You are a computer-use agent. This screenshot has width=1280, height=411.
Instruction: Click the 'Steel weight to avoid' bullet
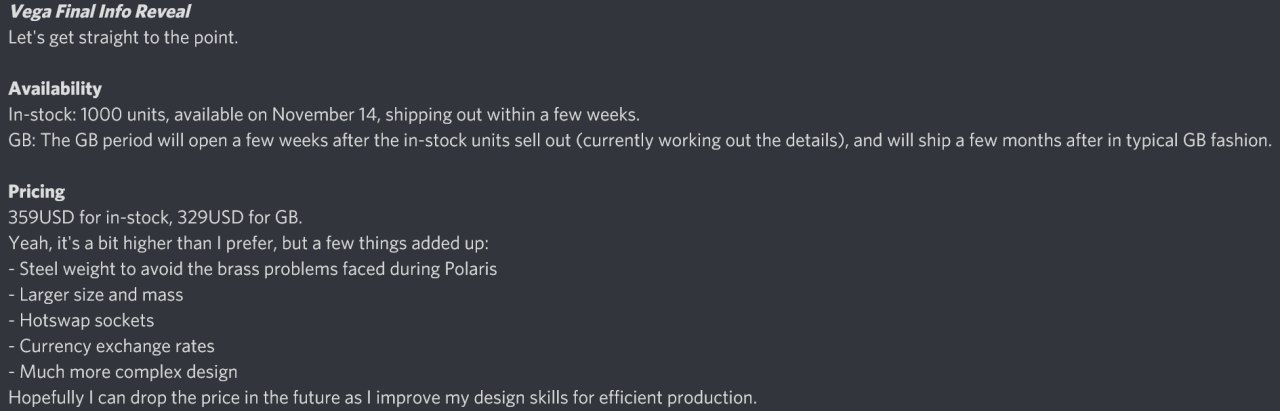pyautogui.click(x=253, y=269)
